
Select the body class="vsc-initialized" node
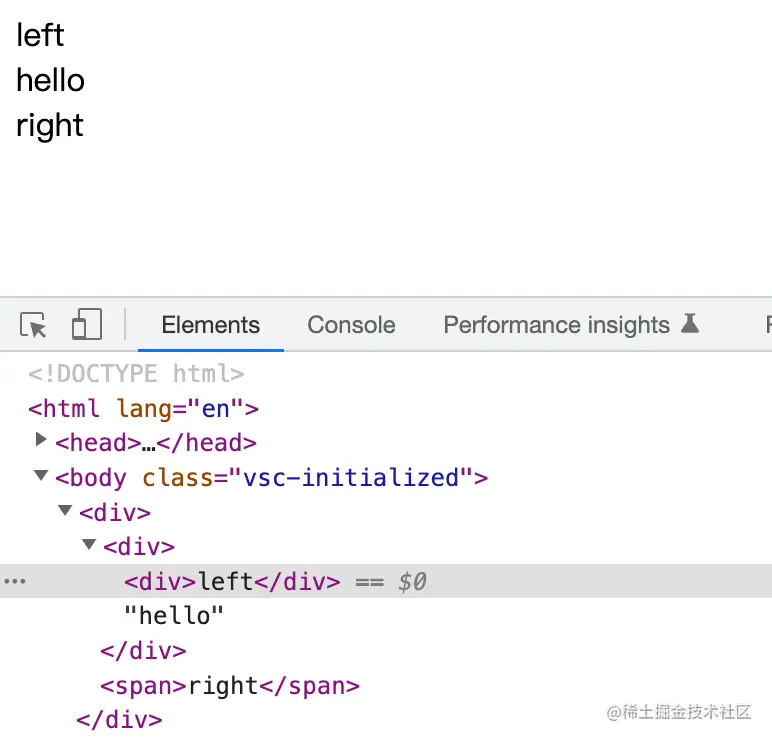(271, 478)
